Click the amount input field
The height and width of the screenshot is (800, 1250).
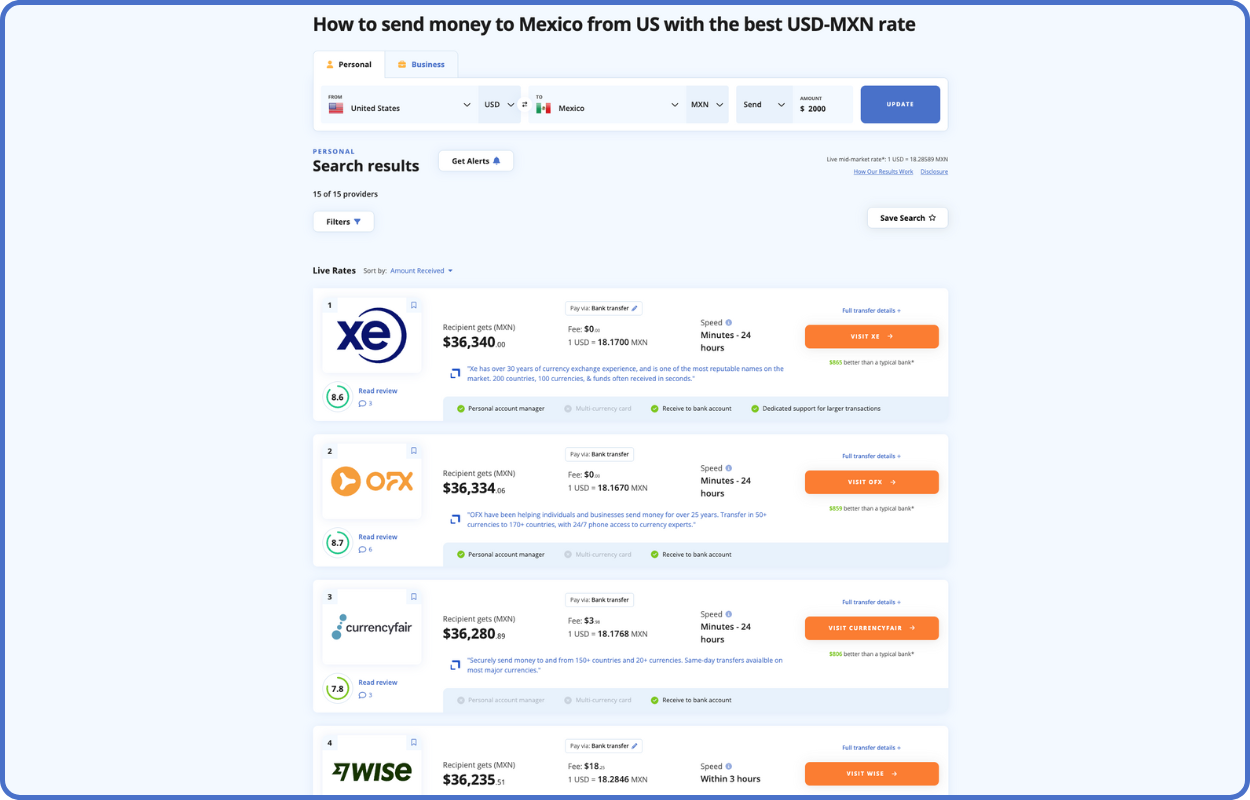pos(825,109)
